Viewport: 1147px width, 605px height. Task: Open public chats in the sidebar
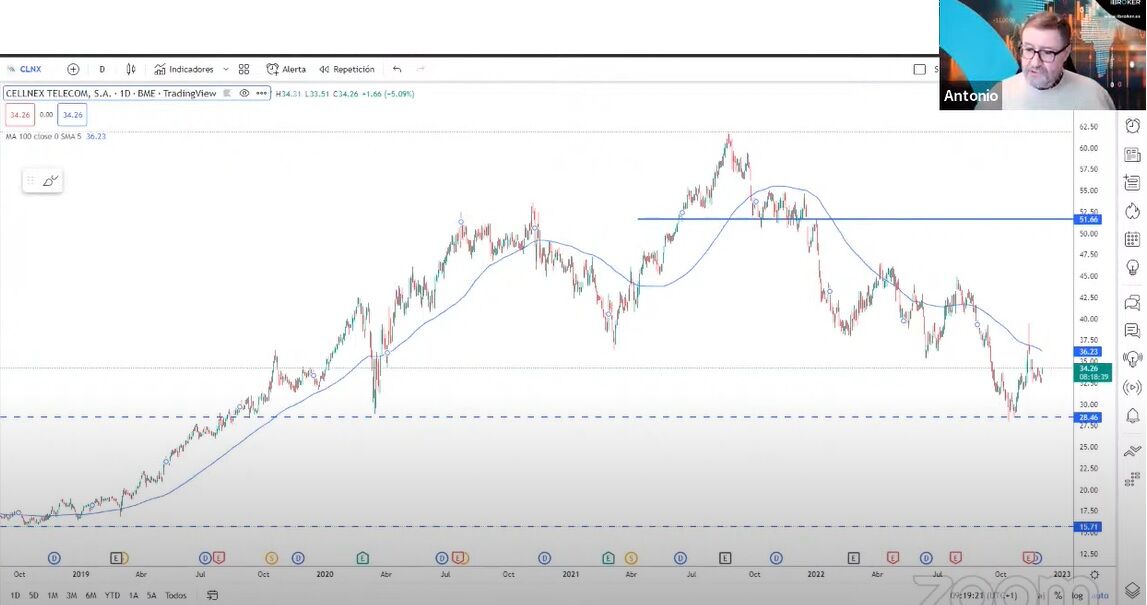click(x=1132, y=302)
